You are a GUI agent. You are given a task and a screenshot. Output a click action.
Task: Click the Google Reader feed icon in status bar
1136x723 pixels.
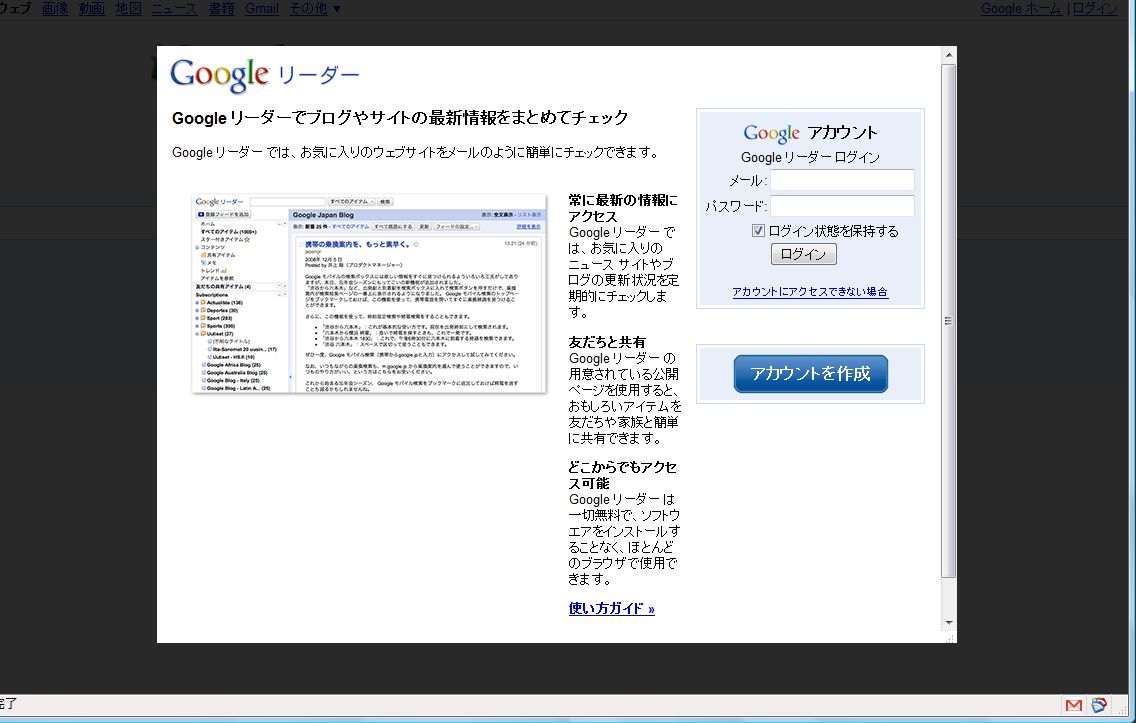[1099, 705]
